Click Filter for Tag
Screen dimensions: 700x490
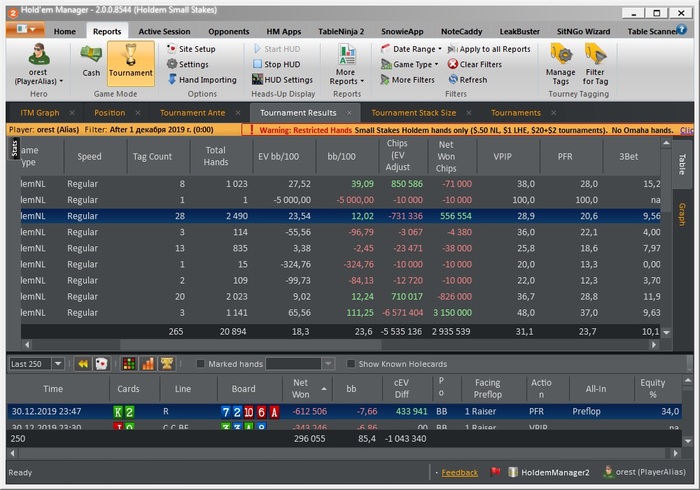pyautogui.click(x=595, y=64)
